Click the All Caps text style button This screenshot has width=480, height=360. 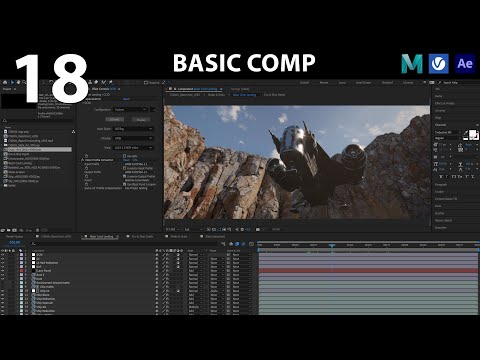pyautogui.click(x=453, y=176)
